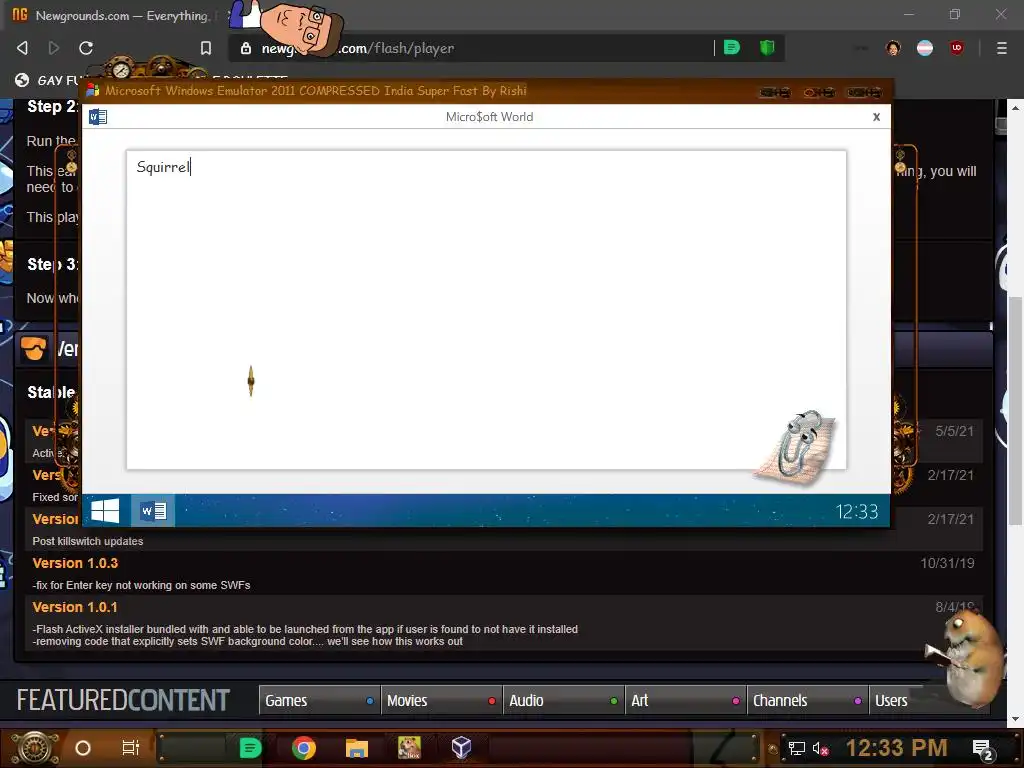Close the Micro$oft World window
Viewport: 1024px width, 768px height.
(876, 117)
